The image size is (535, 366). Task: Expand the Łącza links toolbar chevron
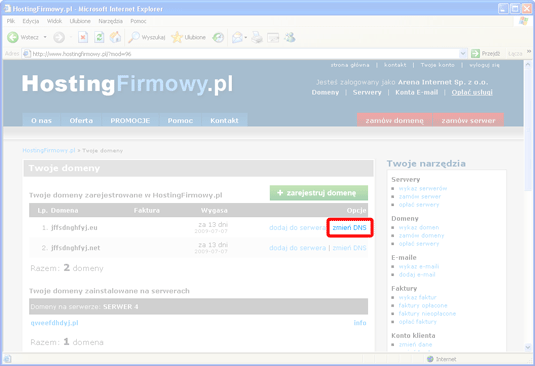coord(529,52)
